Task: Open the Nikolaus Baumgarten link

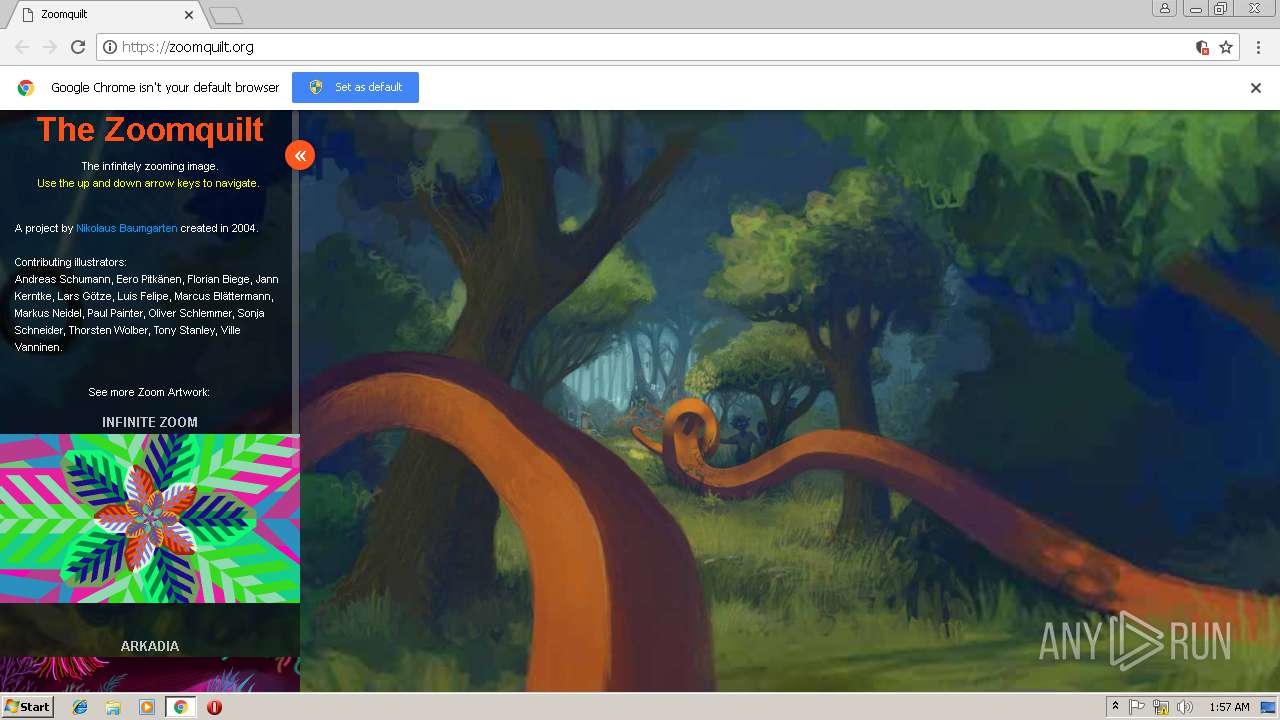Action: (x=127, y=228)
